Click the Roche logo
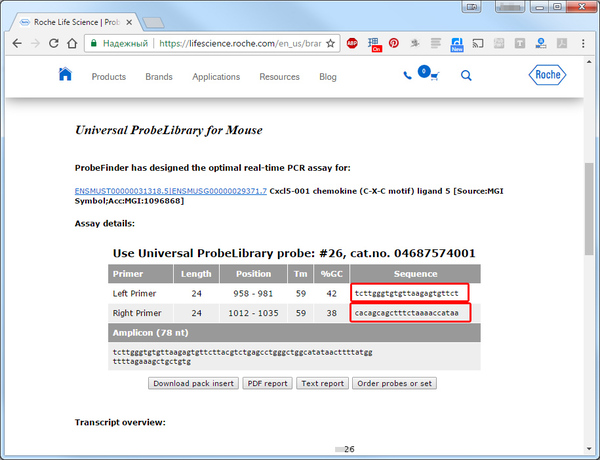600x460 pixels. click(547, 75)
